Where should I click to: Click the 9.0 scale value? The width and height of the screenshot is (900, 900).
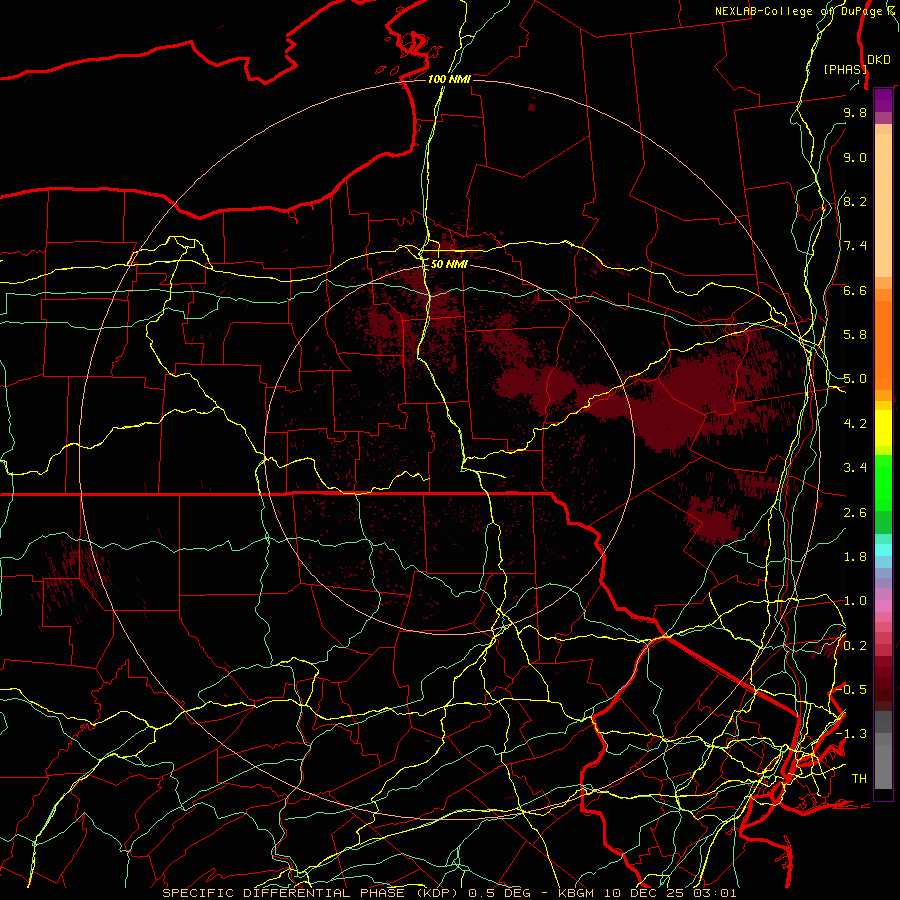coord(855,157)
